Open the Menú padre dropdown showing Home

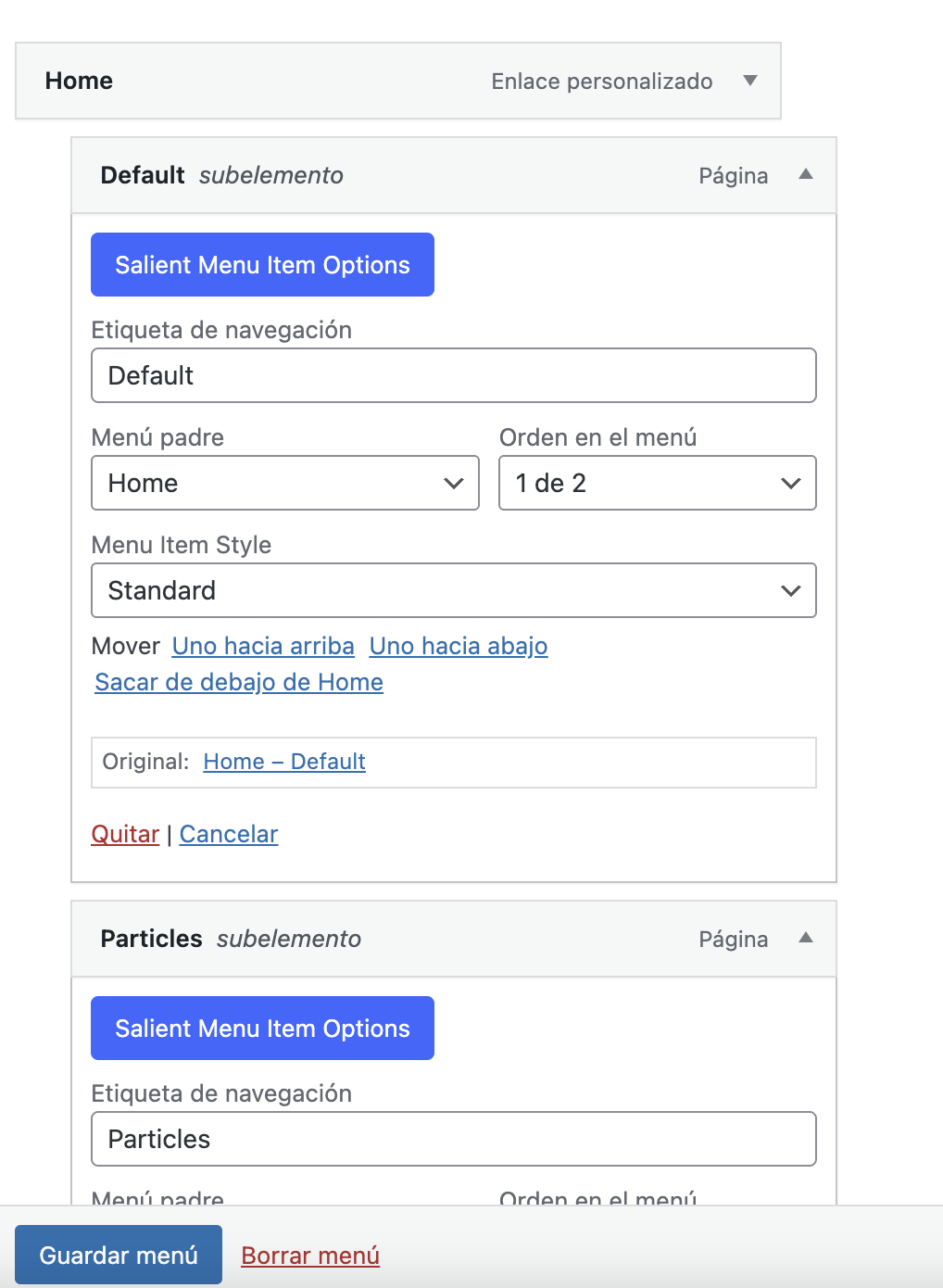pos(285,483)
